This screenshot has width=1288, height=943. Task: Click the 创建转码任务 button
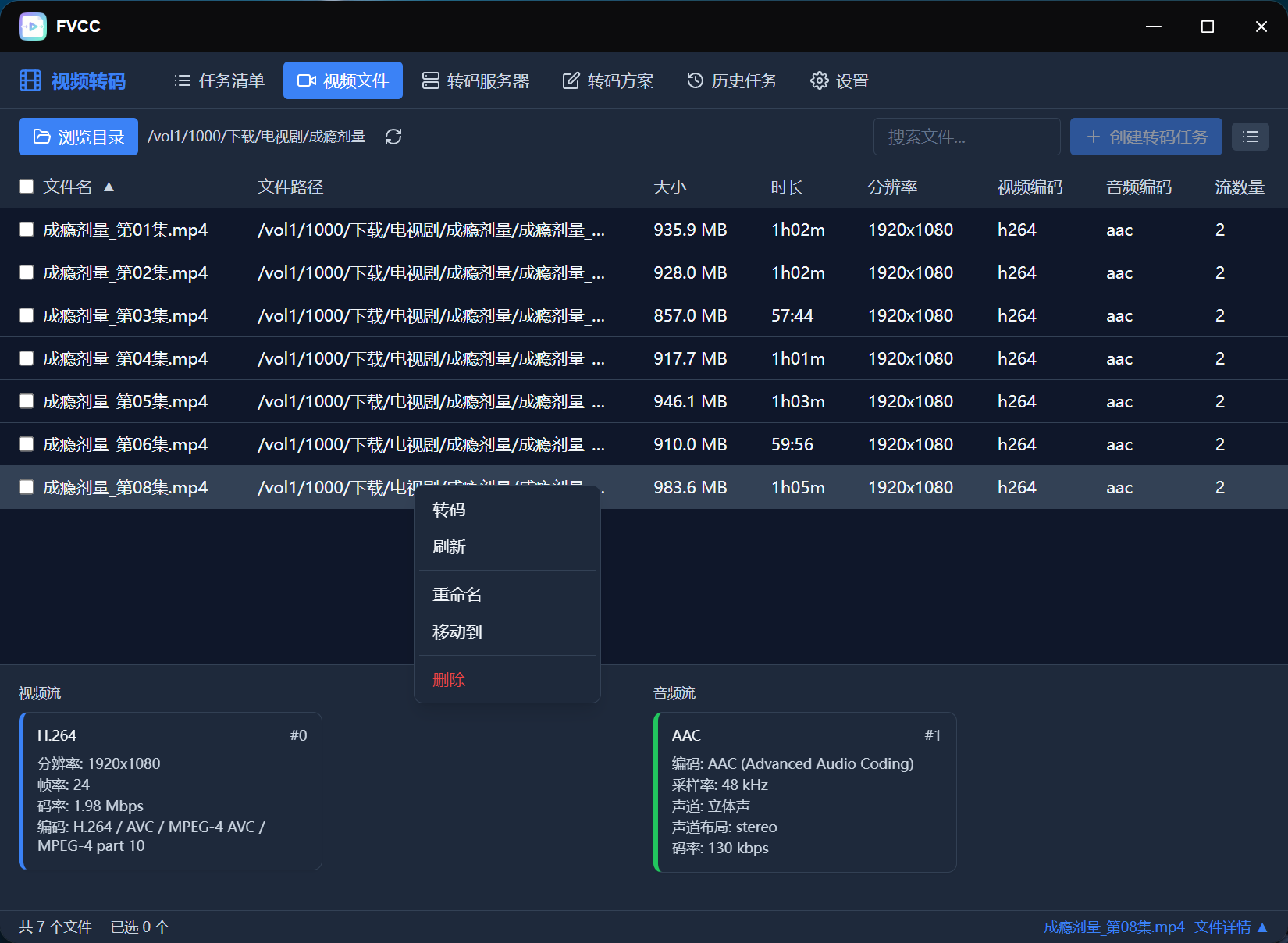(x=1146, y=137)
